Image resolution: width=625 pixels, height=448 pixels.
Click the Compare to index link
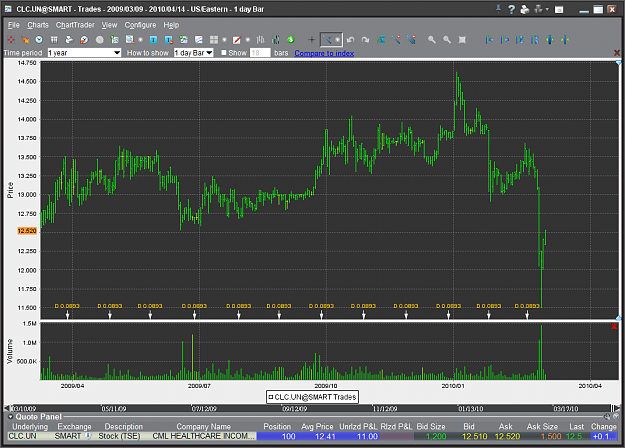[324, 53]
